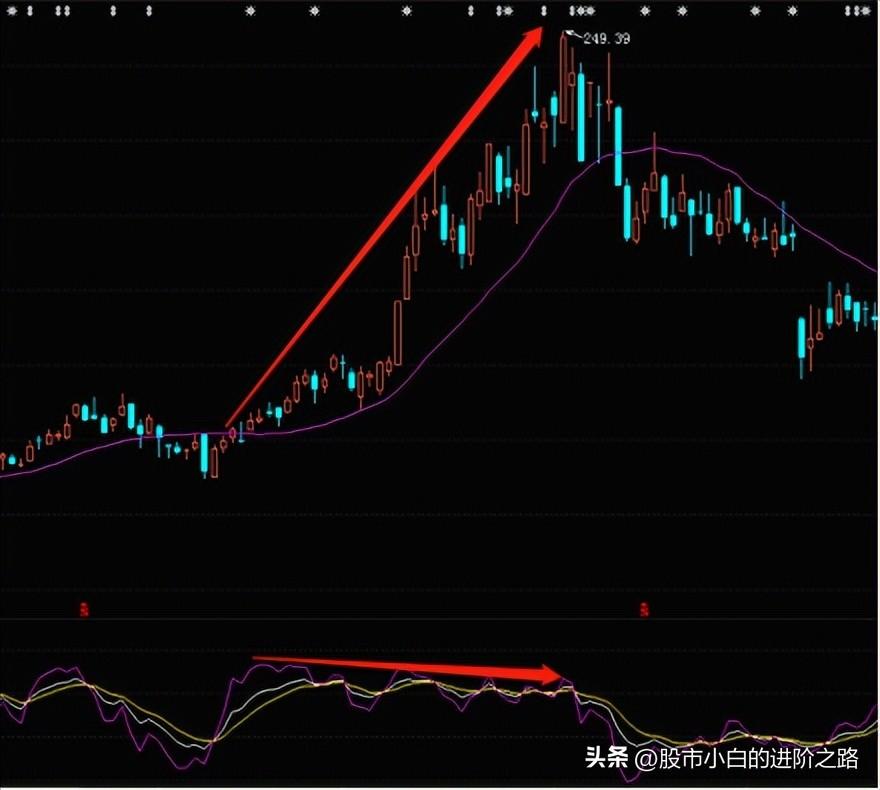Click event marker directly above red arrow tip
880x790 pixels.
pyautogui.click(x=543, y=11)
